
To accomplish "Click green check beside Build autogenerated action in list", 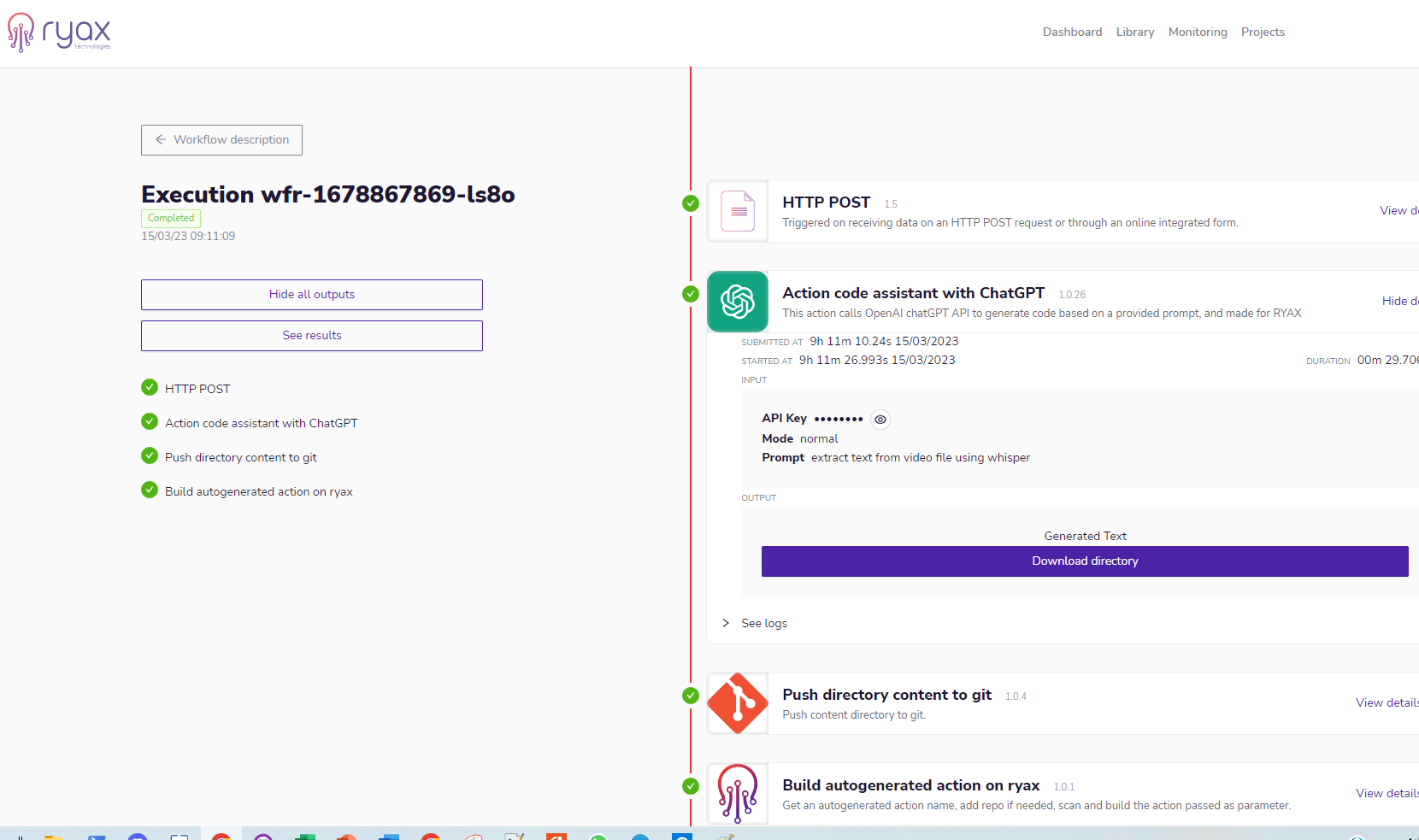I will pyautogui.click(x=150, y=490).
